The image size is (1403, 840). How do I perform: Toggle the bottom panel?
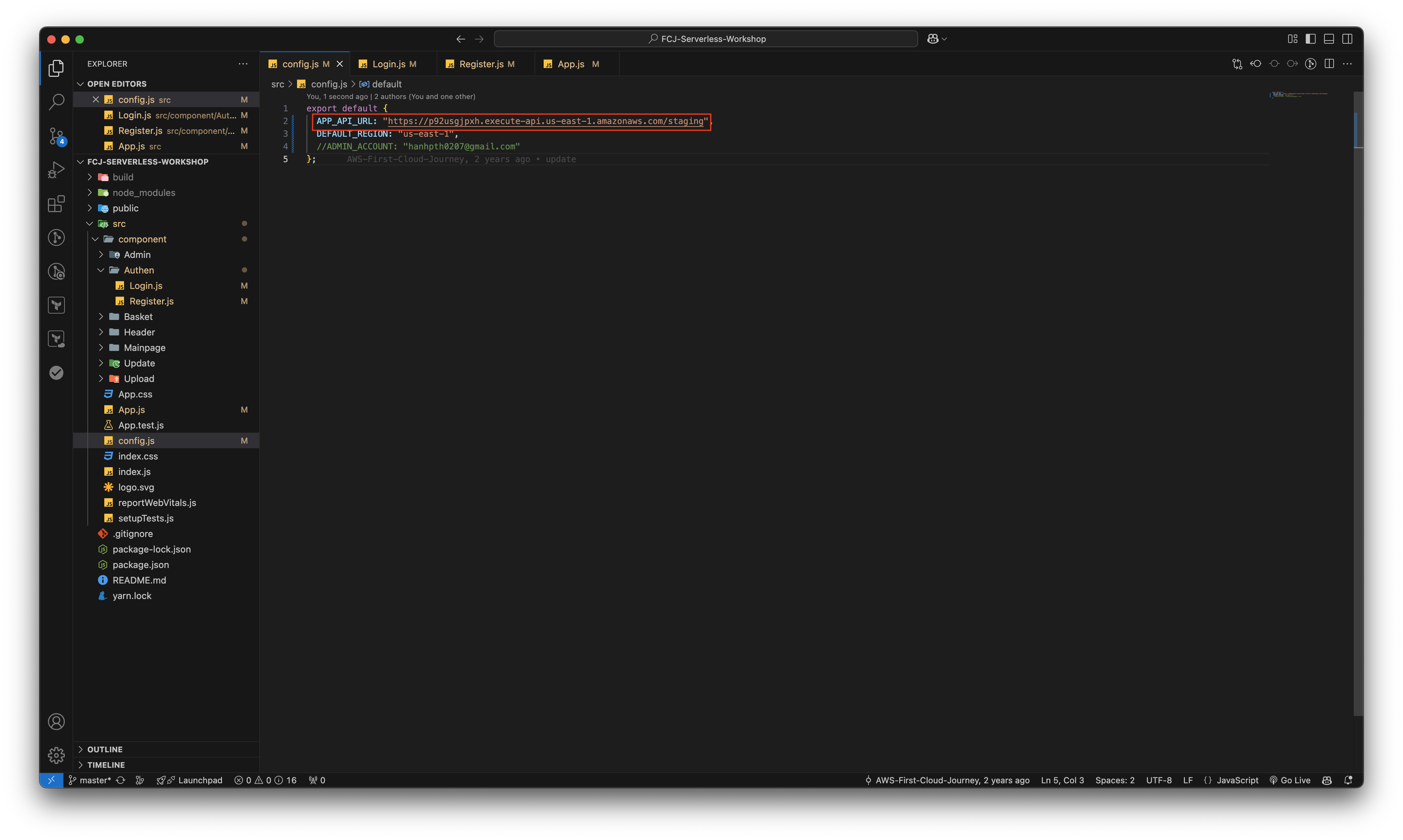1329,39
